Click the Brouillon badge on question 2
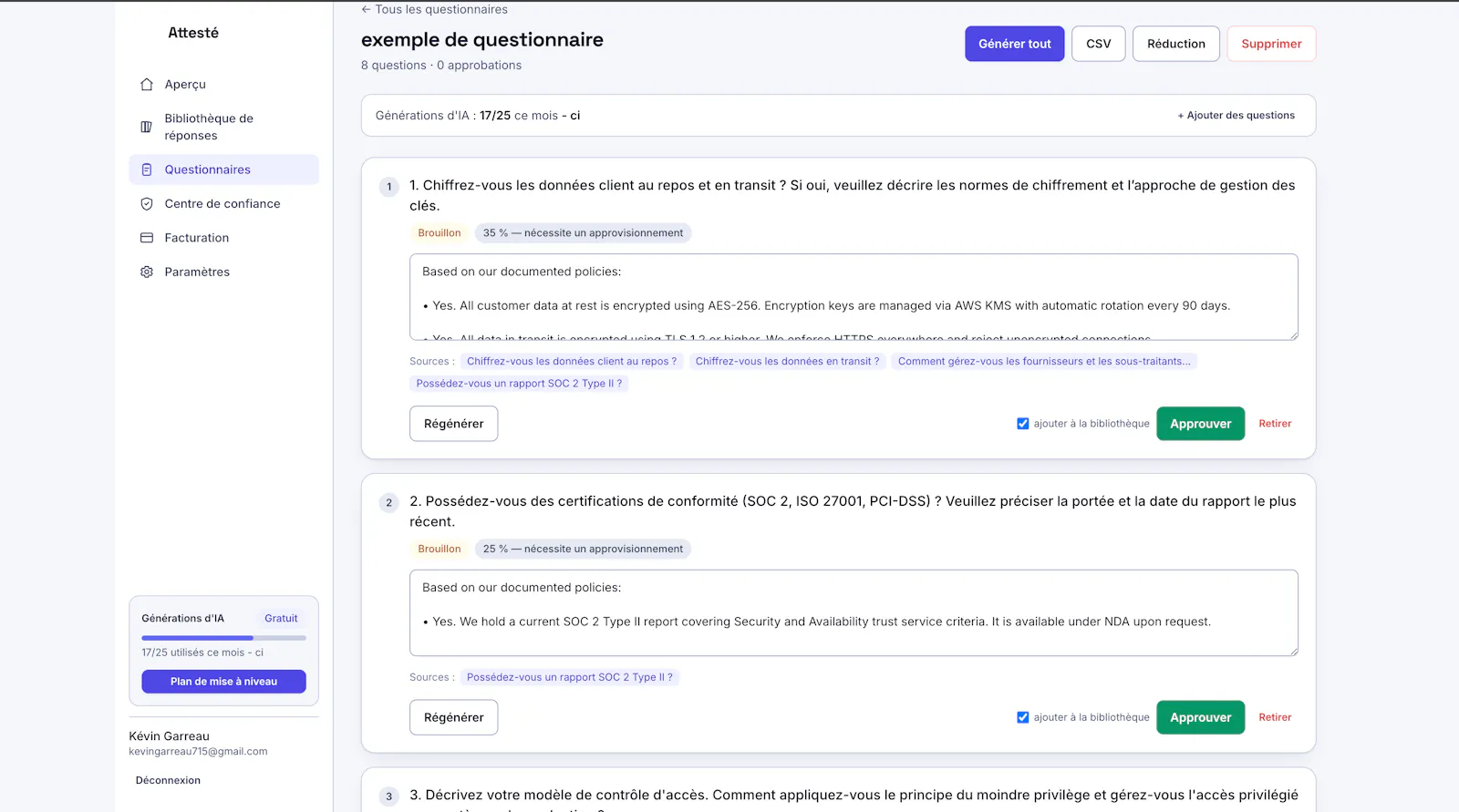1459x812 pixels. tap(440, 550)
